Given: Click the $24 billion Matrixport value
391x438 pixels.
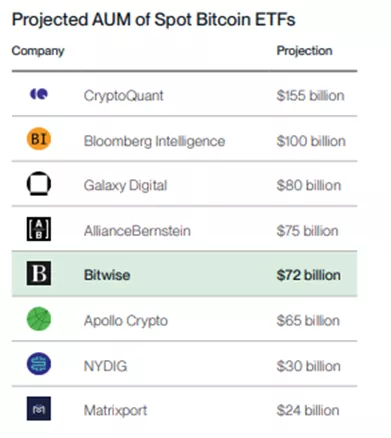Looking at the screenshot, I should 308,410.
